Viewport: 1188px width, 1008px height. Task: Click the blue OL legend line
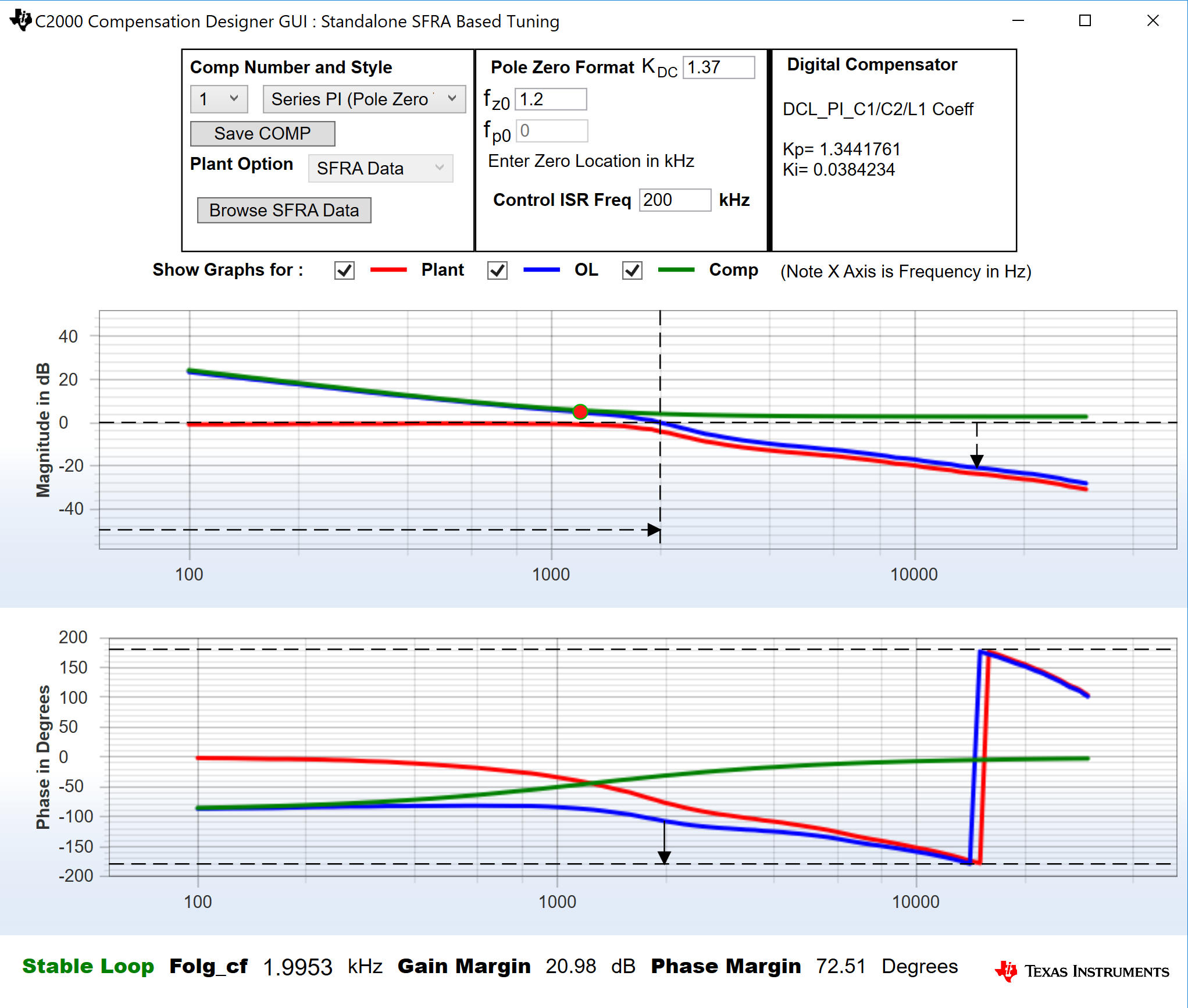coord(541,270)
